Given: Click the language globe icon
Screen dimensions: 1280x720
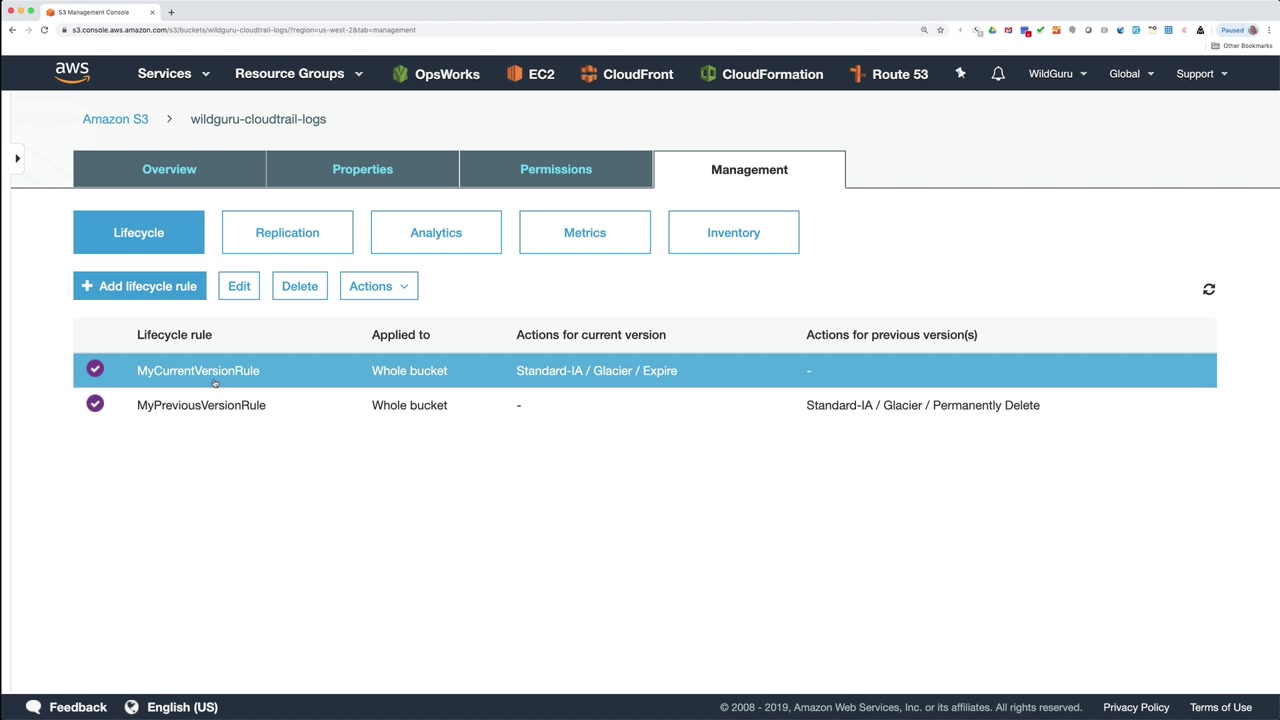Looking at the screenshot, I should (x=131, y=707).
